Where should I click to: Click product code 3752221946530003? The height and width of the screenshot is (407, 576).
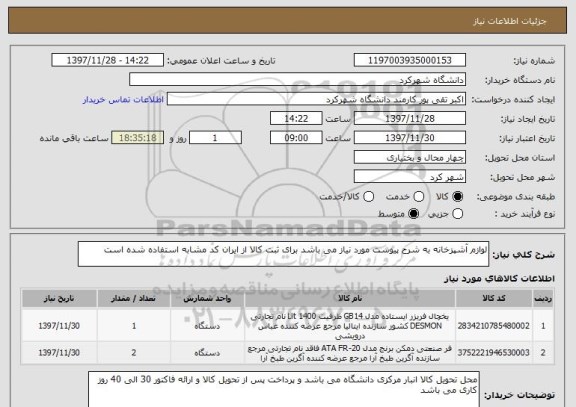tap(494, 353)
